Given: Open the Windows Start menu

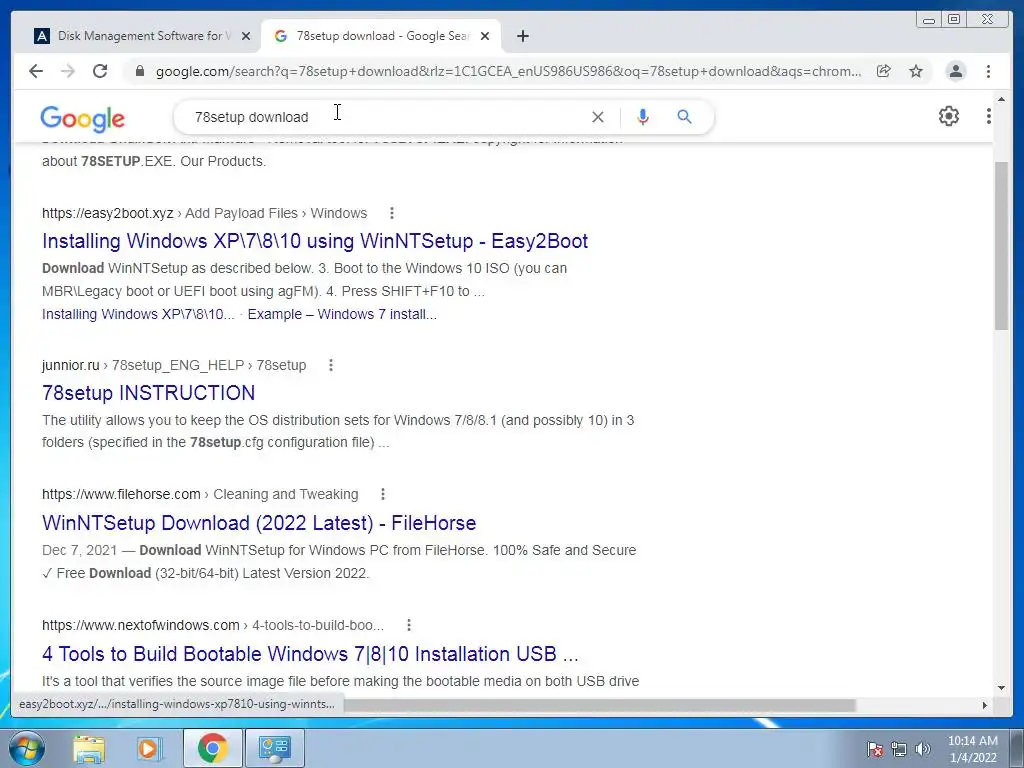Looking at the screenshot, I should pos(26,748).
